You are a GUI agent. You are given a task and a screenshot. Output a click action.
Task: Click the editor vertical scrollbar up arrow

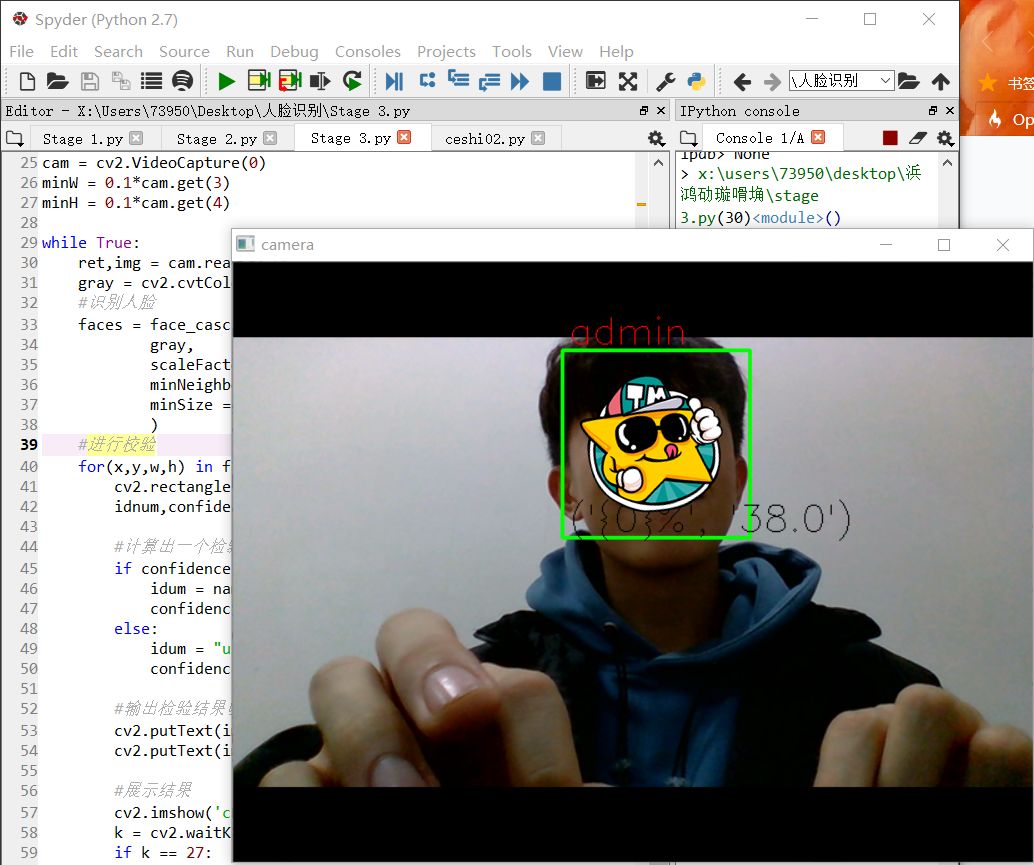[x=657, y=162]
